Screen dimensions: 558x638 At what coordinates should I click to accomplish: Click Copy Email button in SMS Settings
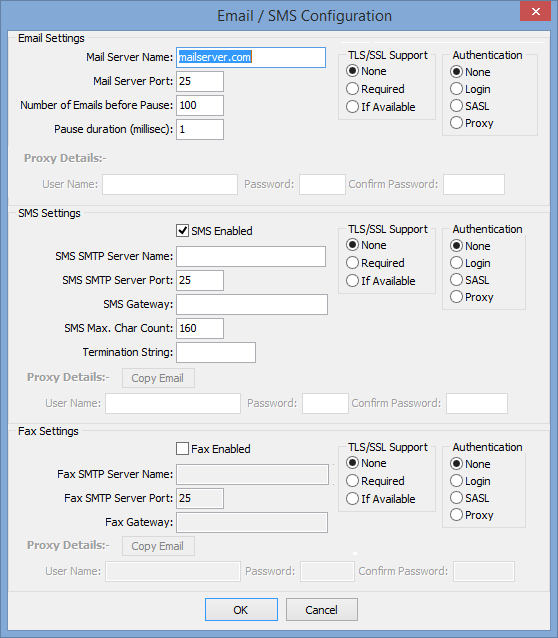(158, 378)
